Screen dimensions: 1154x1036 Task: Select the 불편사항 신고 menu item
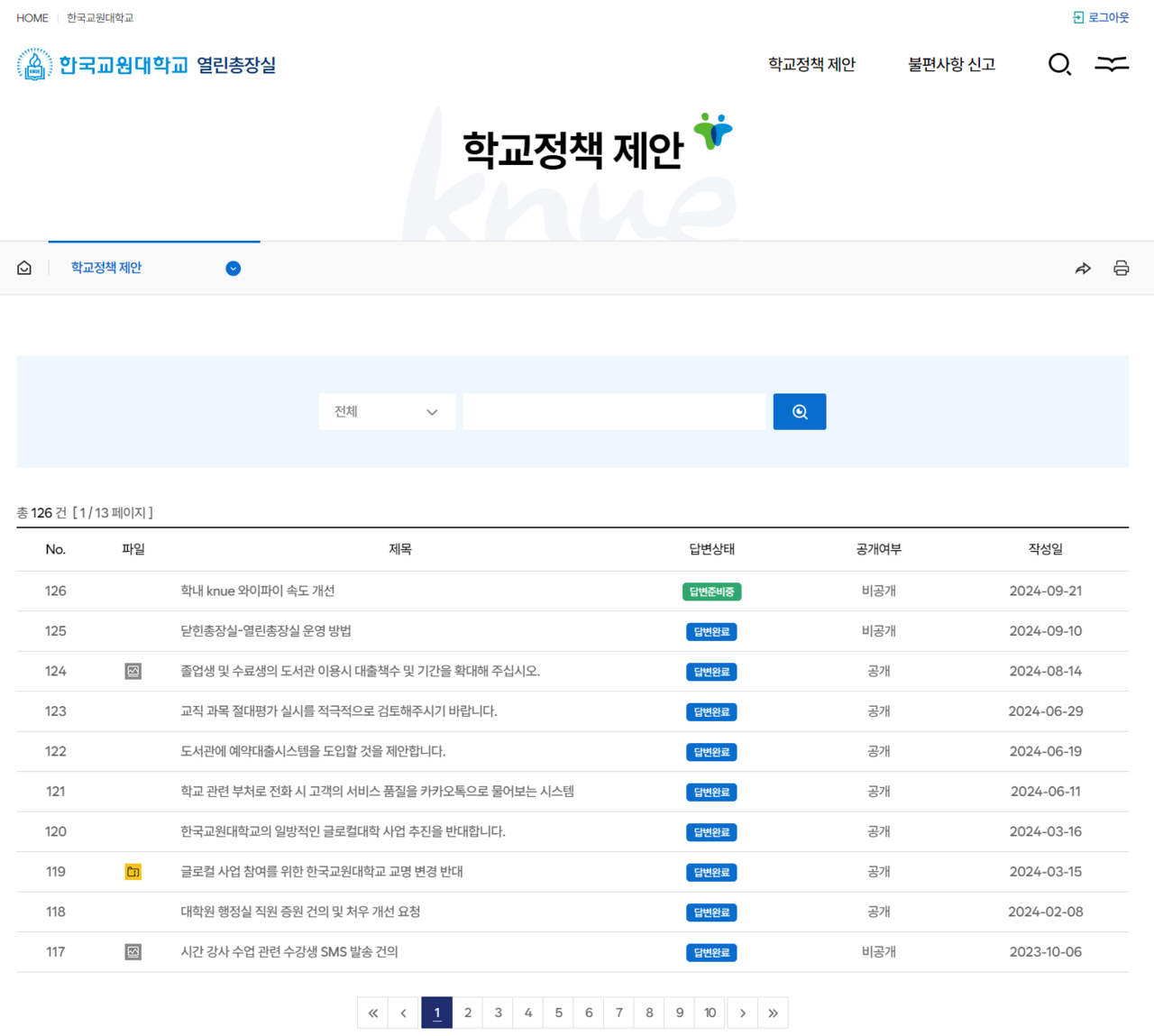(x=951, y=64)
